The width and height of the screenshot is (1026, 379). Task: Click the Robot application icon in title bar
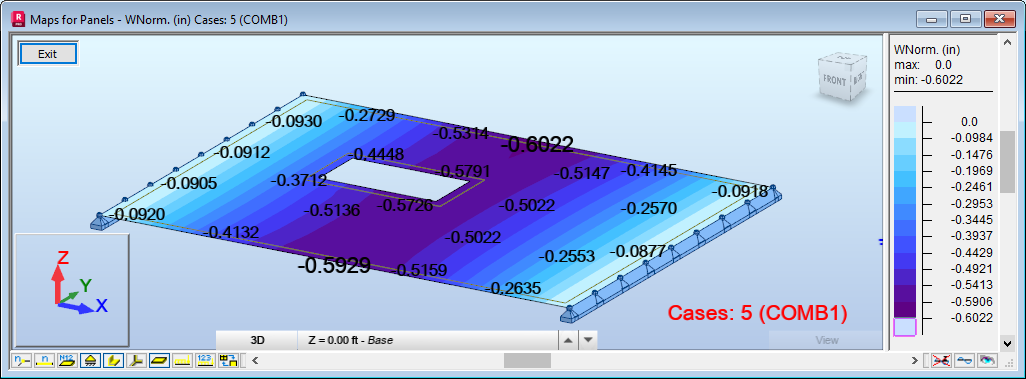click(x=18, y=20)
